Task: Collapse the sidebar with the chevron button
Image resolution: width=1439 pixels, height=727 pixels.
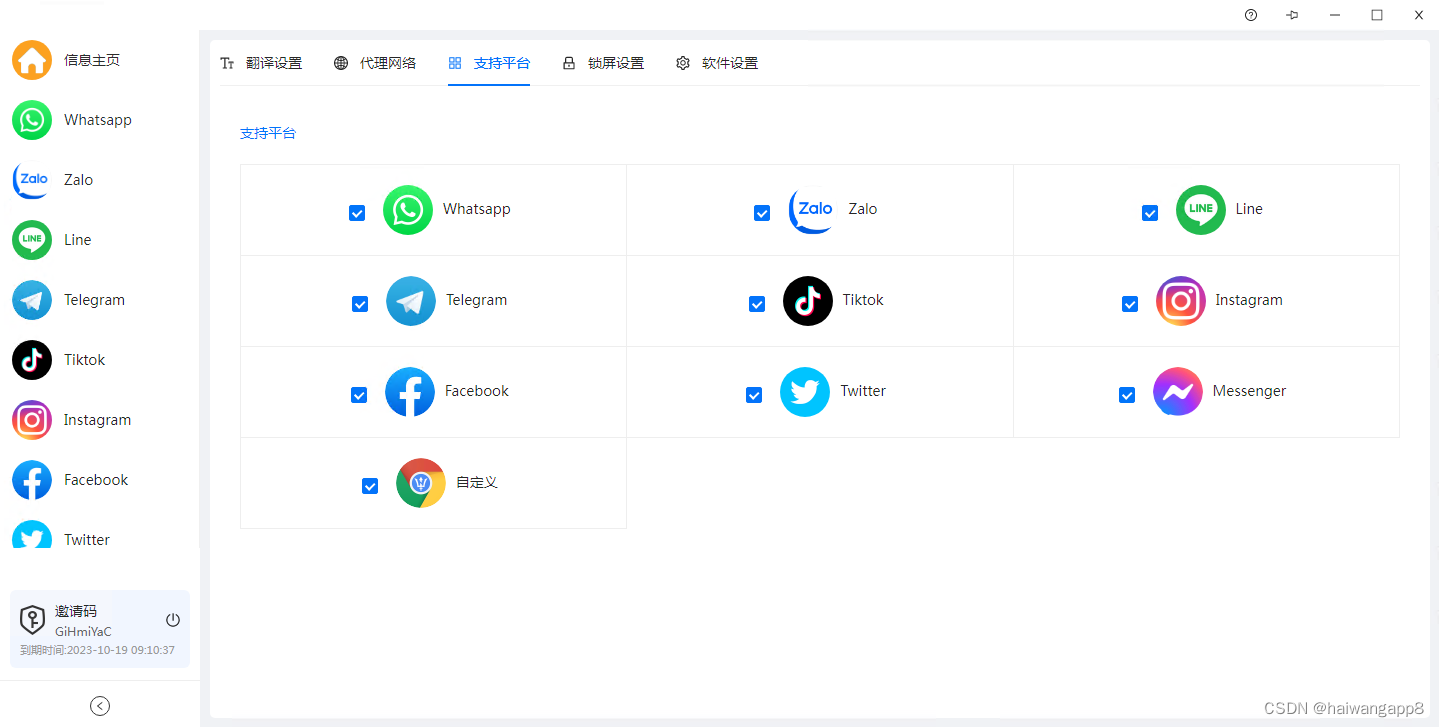Action: 99,705
